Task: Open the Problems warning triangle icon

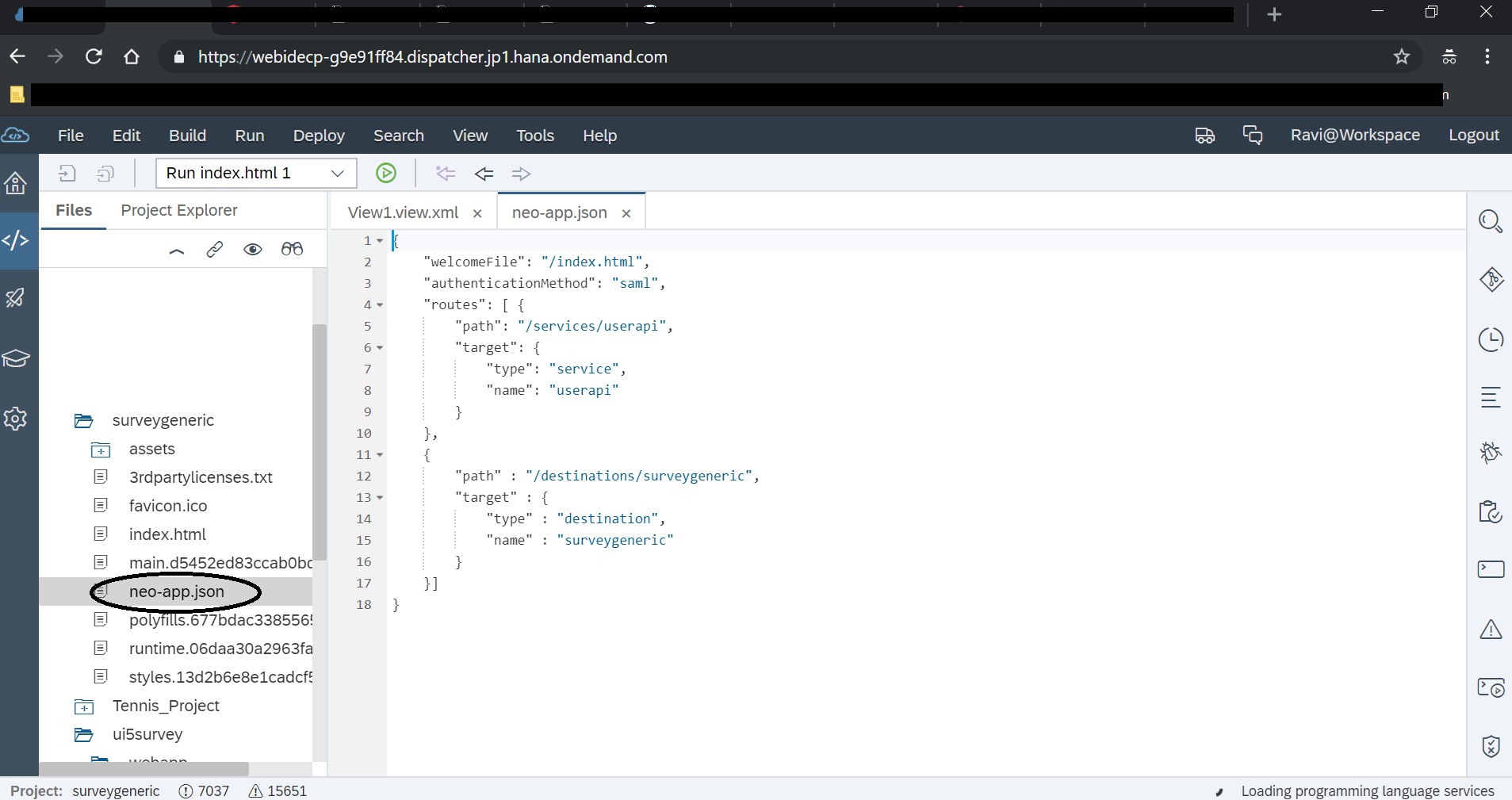Action: click(1491, 630)
